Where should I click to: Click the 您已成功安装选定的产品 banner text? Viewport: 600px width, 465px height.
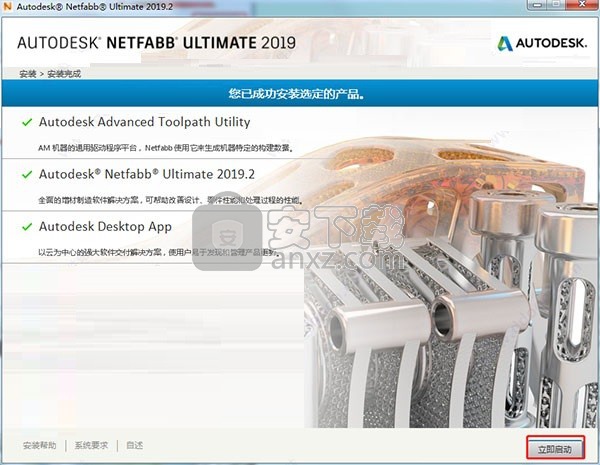[x=297, y=93]
